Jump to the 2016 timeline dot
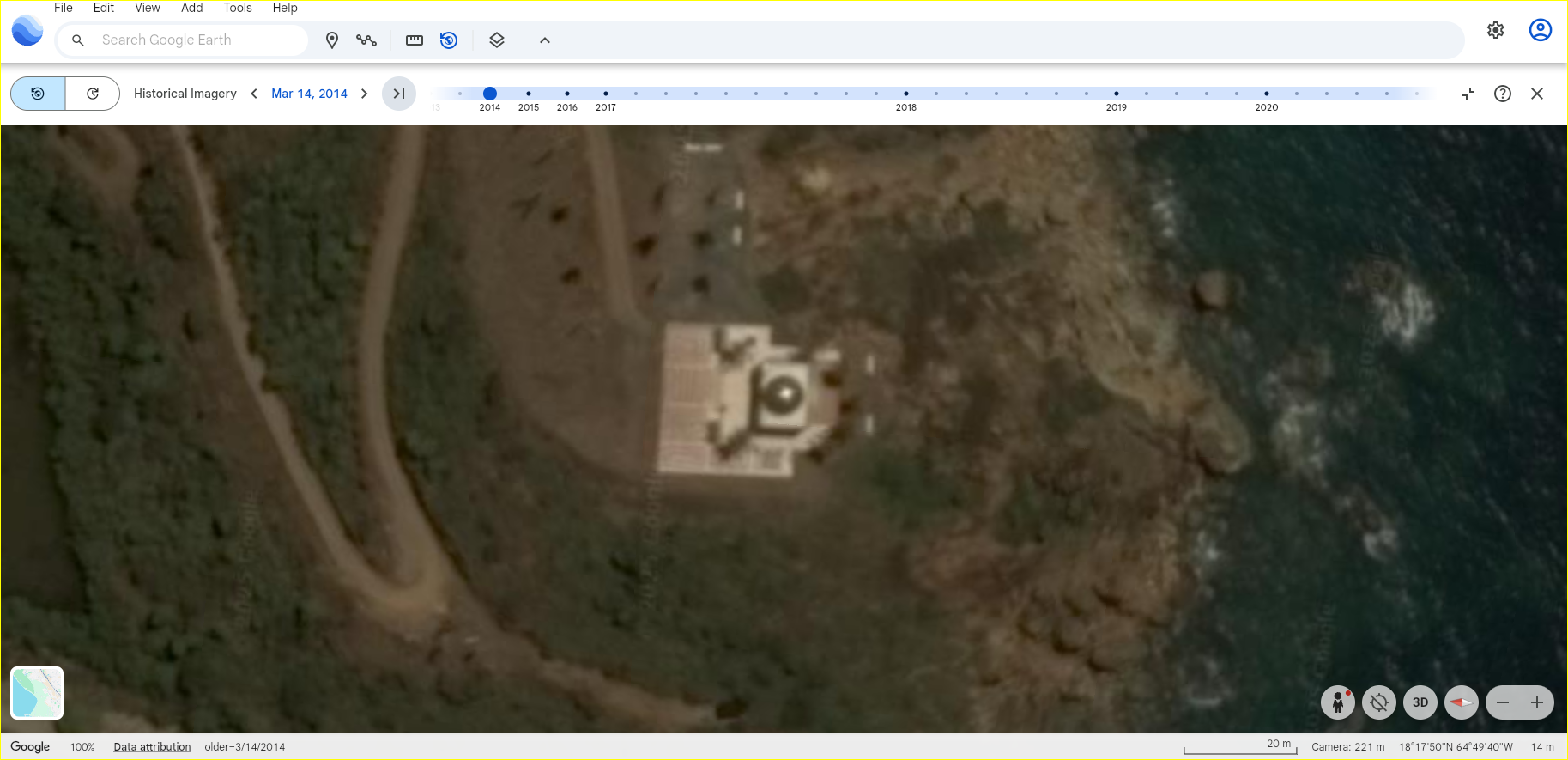Viewport: 1568px width, 760px height. 567,94
